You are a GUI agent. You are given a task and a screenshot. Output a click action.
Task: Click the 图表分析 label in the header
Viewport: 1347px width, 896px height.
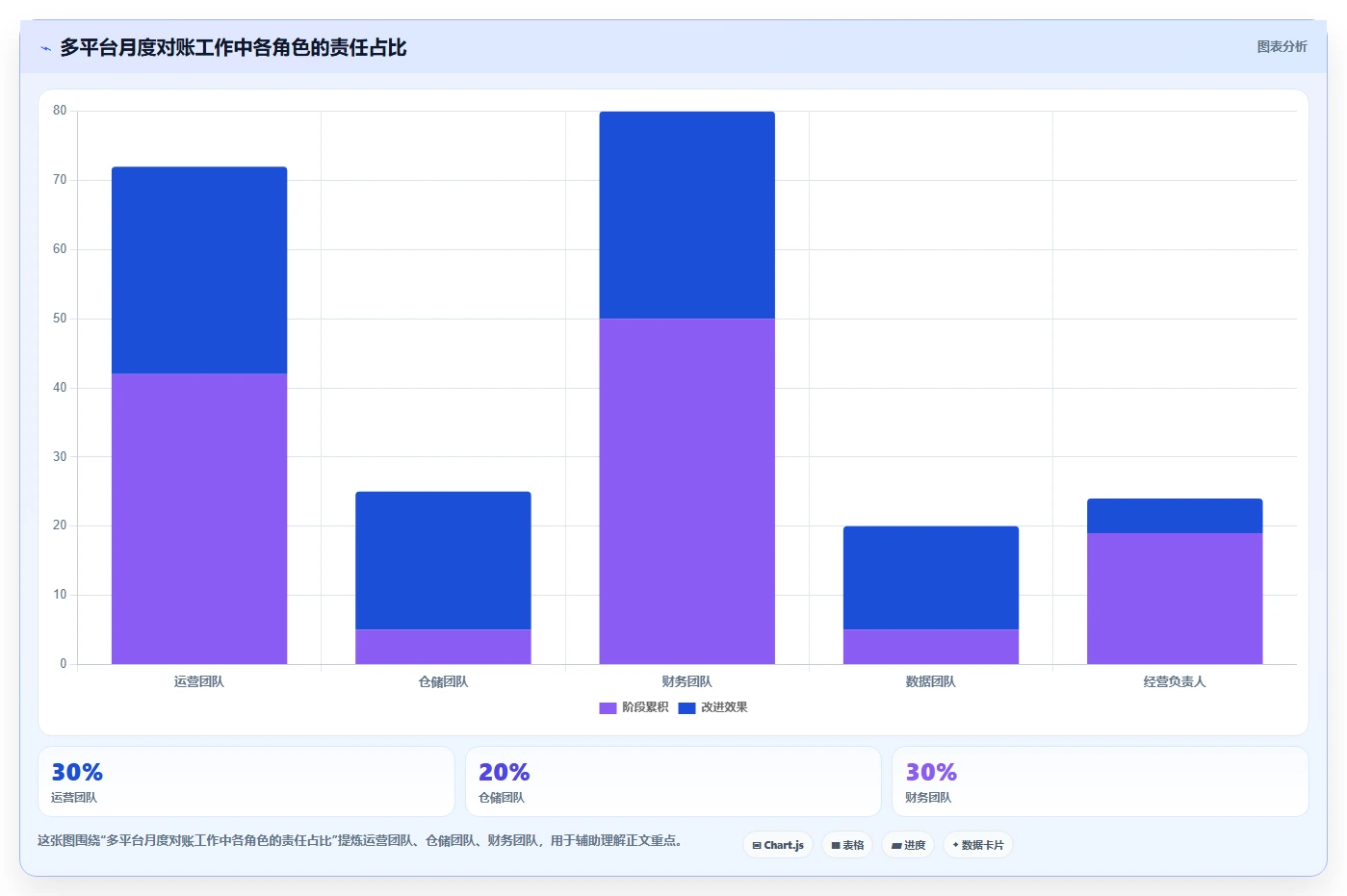[1282, 46]
